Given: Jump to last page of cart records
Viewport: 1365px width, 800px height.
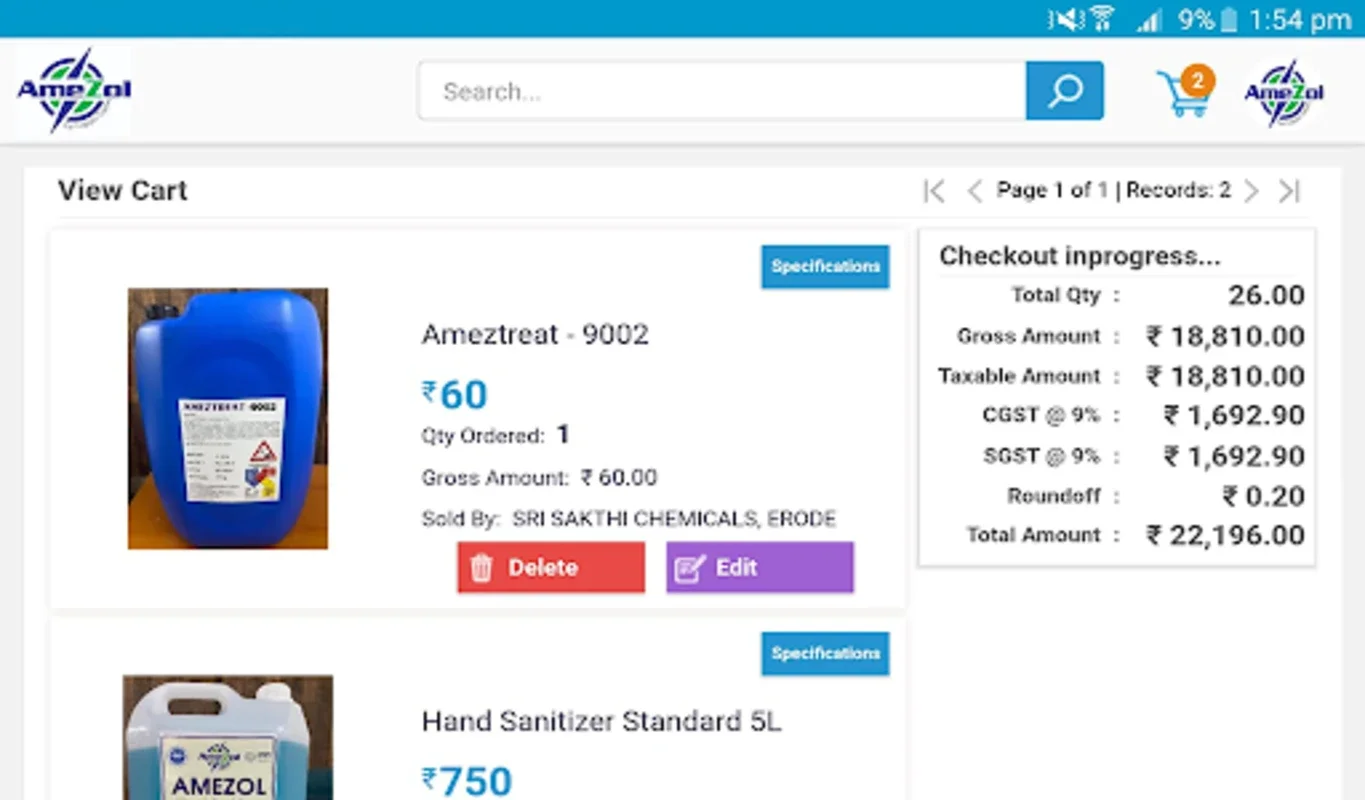Looking at the screenshot, I should pyautogui.click(x=1290, y=191).
